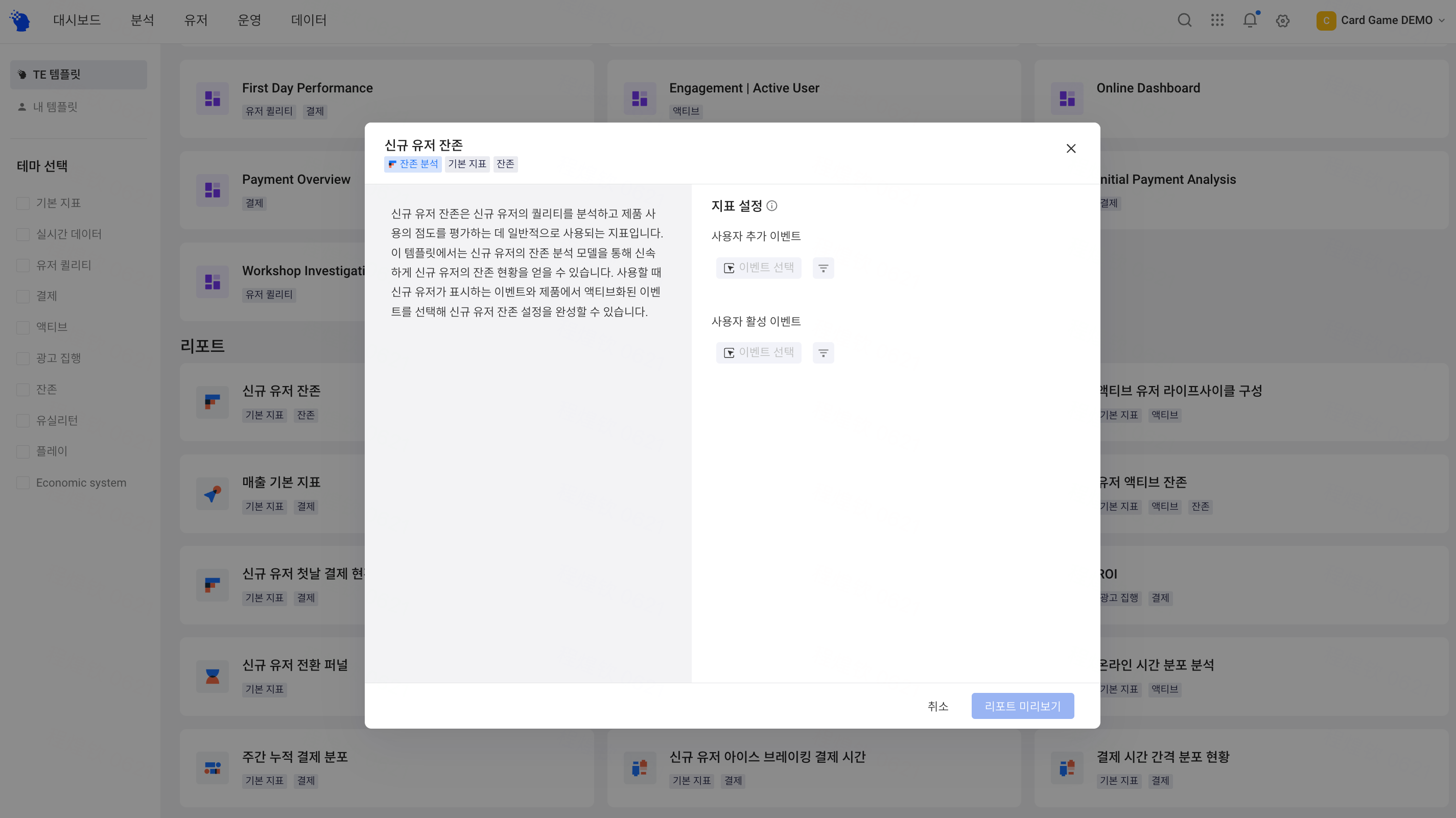1456x818 pixels.
Task: Click the 지표 설정 heading text
Action: tap(737, 206)
